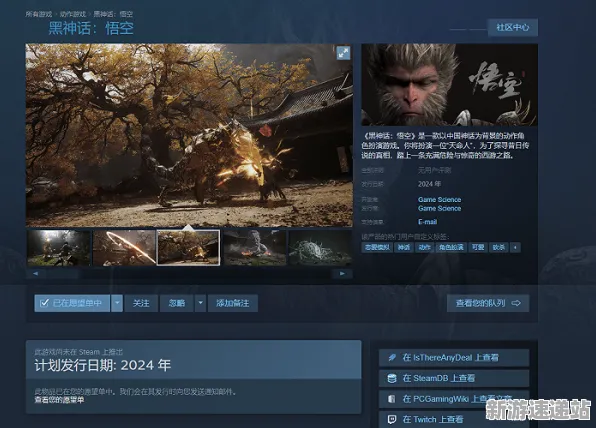Viewport: 596px width, 428px height.
Task: Select the highlighted golden tree boss thumbnail
Action: (189, 248)
